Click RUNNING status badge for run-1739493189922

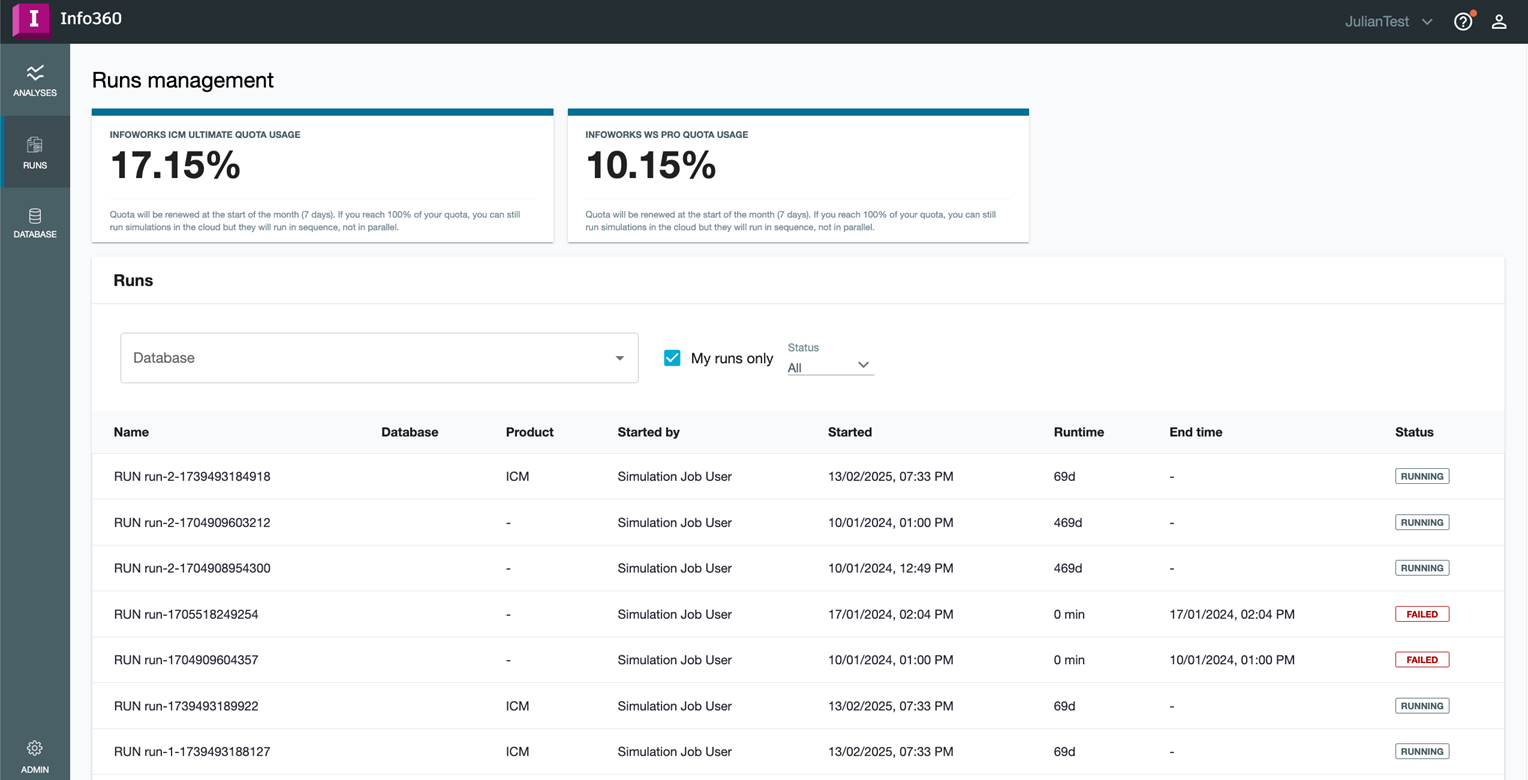tap(1422, 706)
